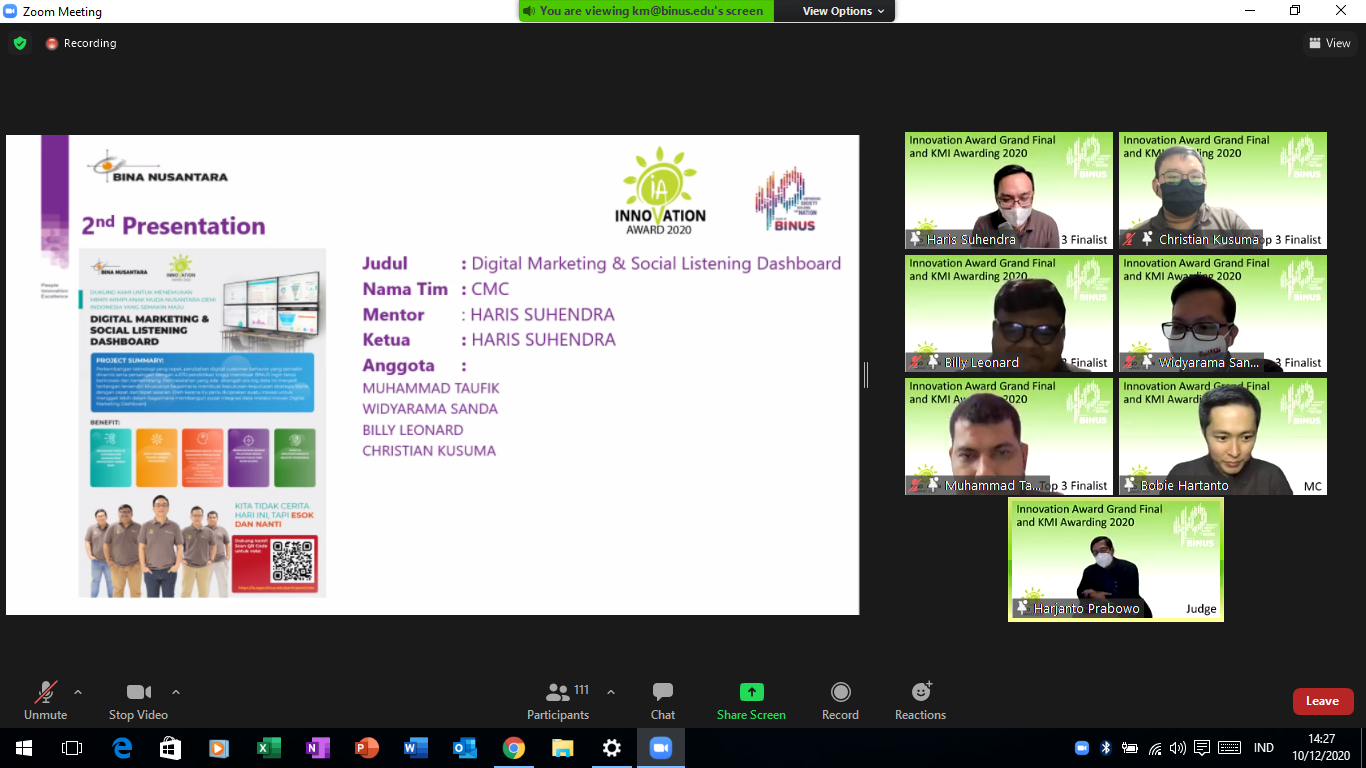Click the Zoom tray icon in system tray
This screenshot has height=768, width=1366.
(1082, 748)
